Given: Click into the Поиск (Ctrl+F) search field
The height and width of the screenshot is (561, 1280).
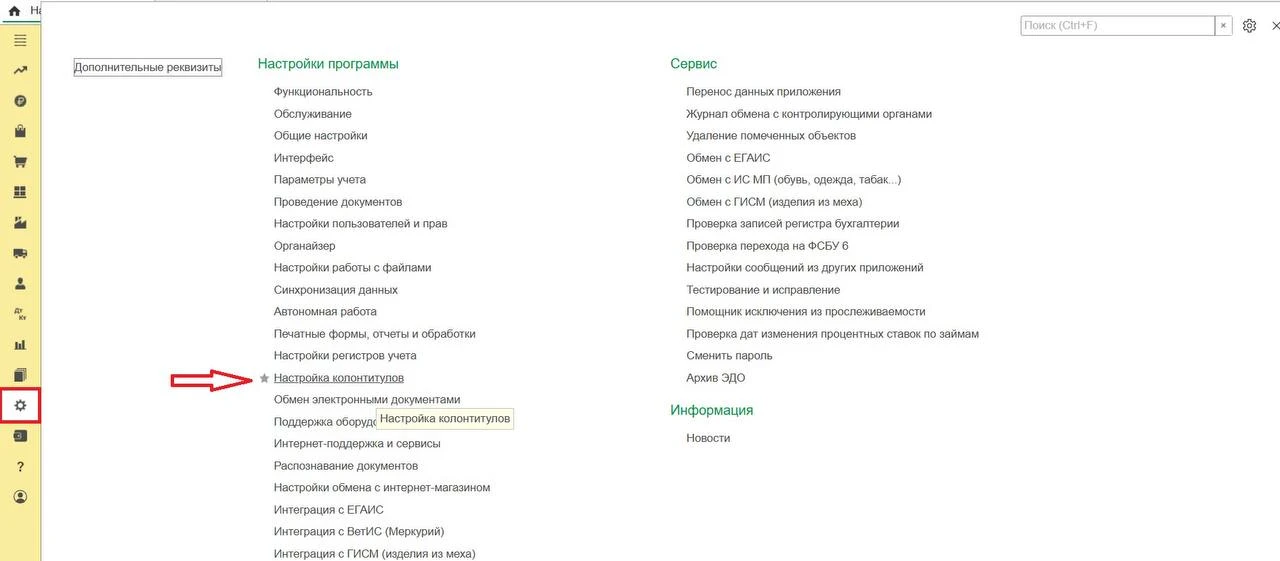Looking at the screenshot, I should pos(1118,26).
